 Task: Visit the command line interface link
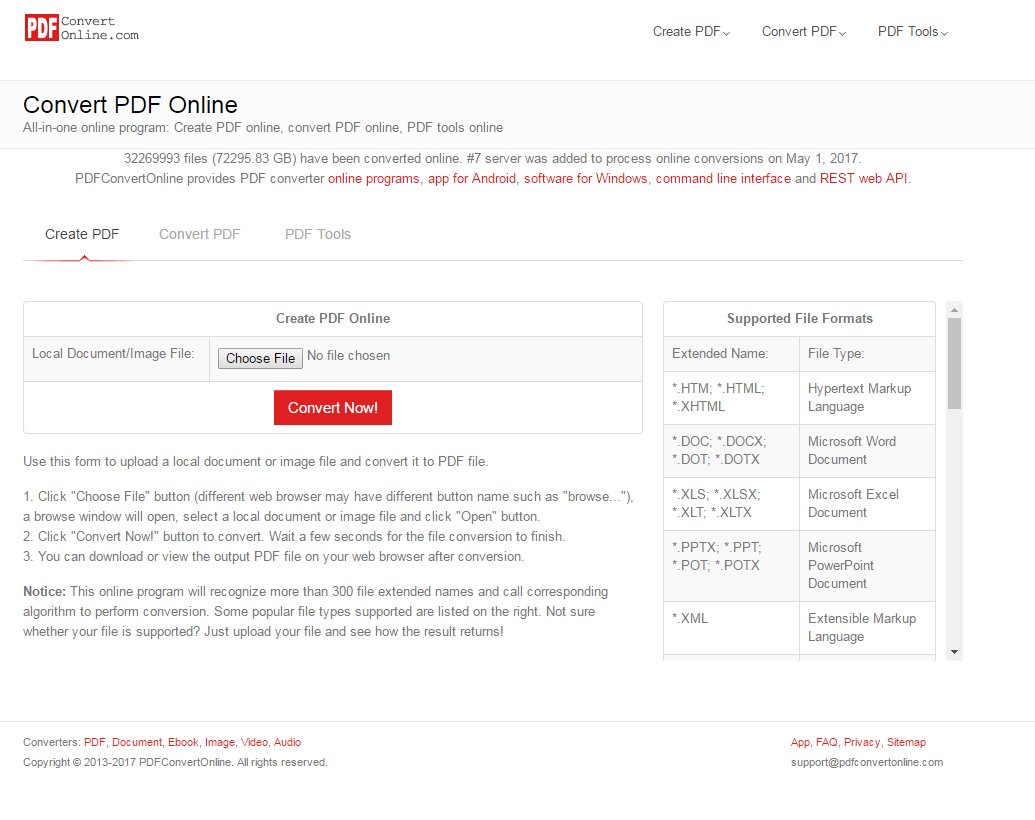(723, 179)
